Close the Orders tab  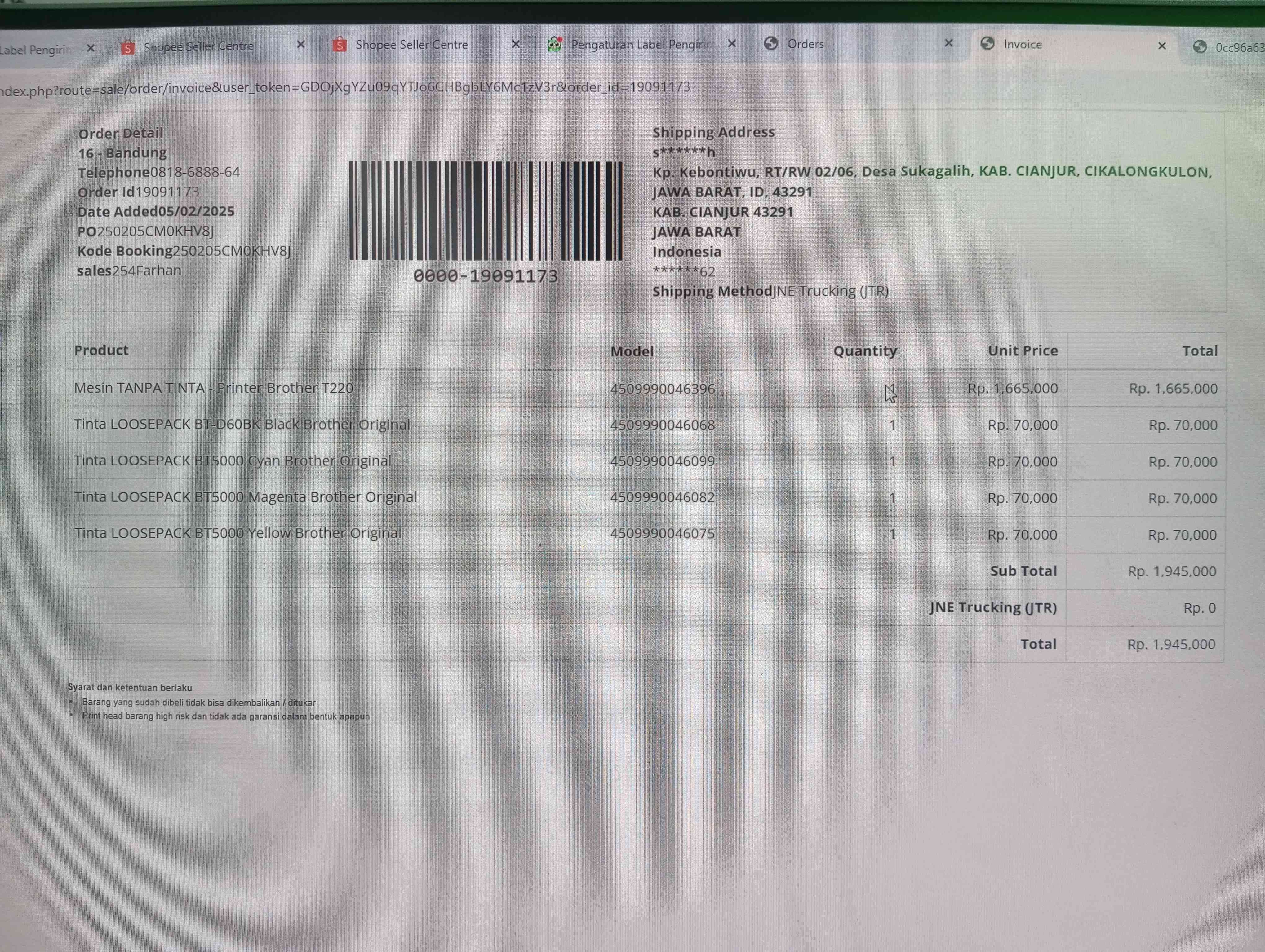tap(948, 43)
